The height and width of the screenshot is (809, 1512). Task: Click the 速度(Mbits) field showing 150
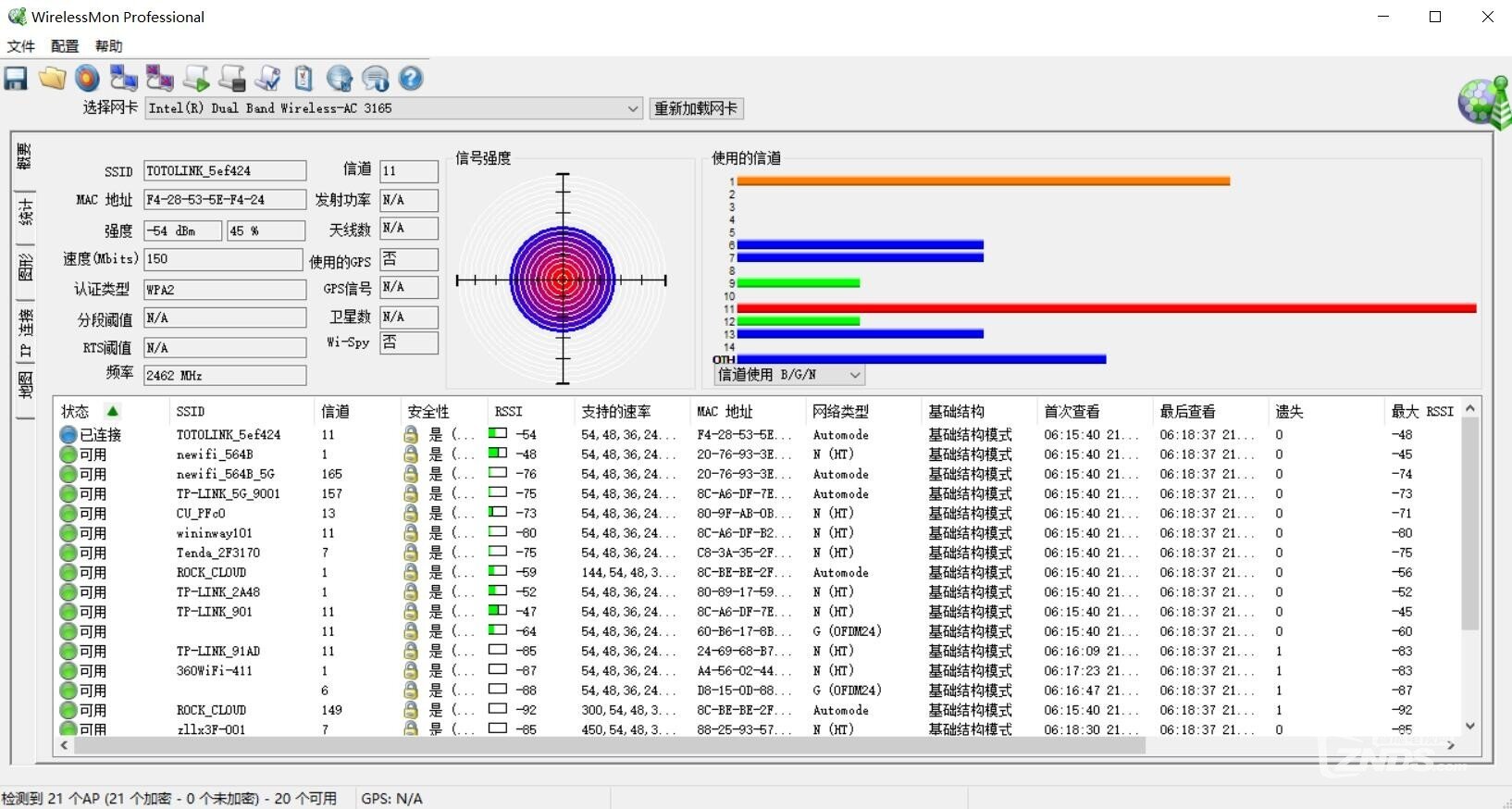pyautogui.click(x=223, y=259)
